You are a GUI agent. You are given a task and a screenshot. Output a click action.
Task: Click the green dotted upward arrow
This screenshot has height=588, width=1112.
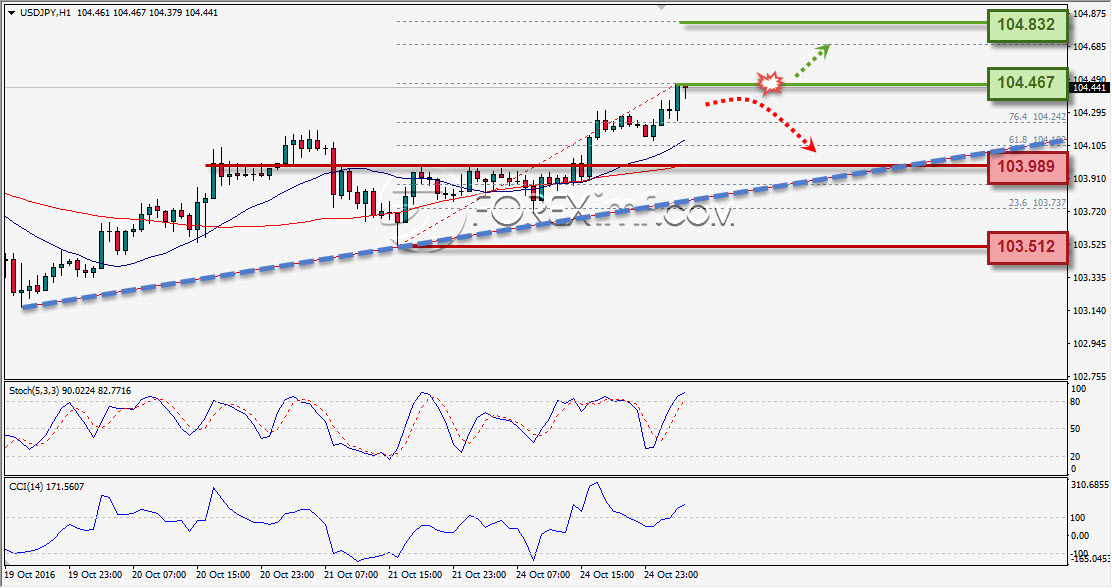(x=811, y=60)
